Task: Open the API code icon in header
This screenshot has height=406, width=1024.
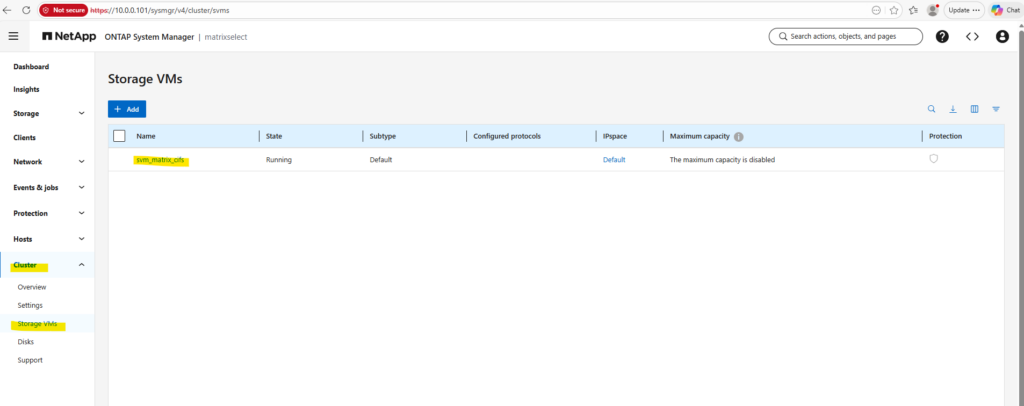Action: point(972,37)
